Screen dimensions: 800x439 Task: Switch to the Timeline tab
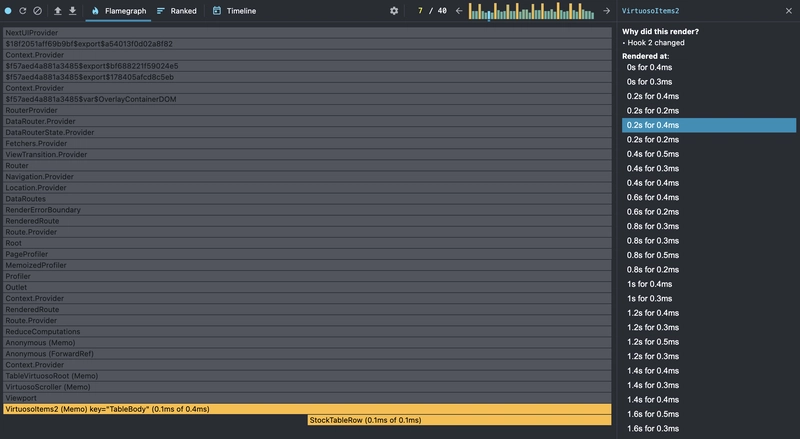[234, 11]
